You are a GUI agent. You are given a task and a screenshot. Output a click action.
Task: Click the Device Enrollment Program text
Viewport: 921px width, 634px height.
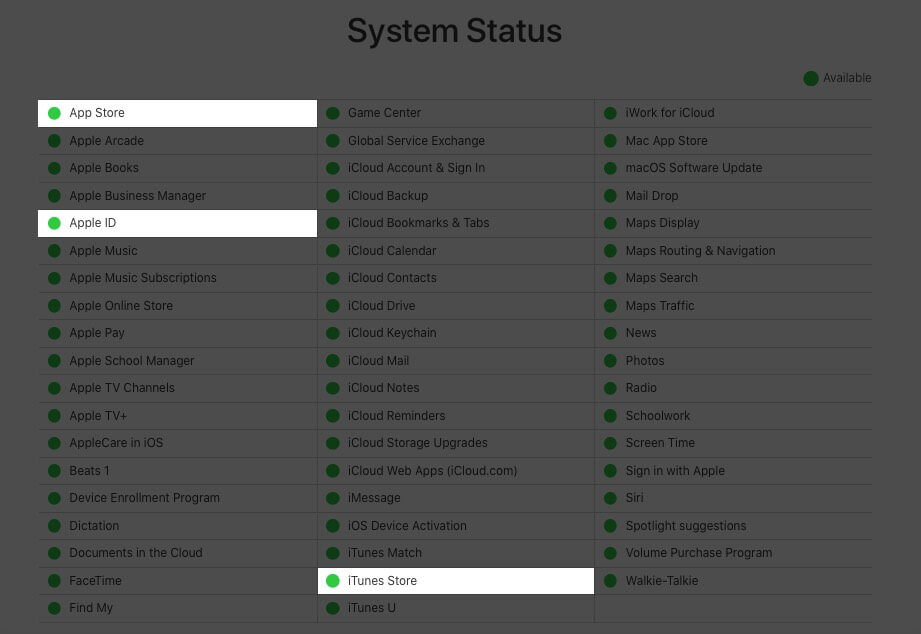144,498
